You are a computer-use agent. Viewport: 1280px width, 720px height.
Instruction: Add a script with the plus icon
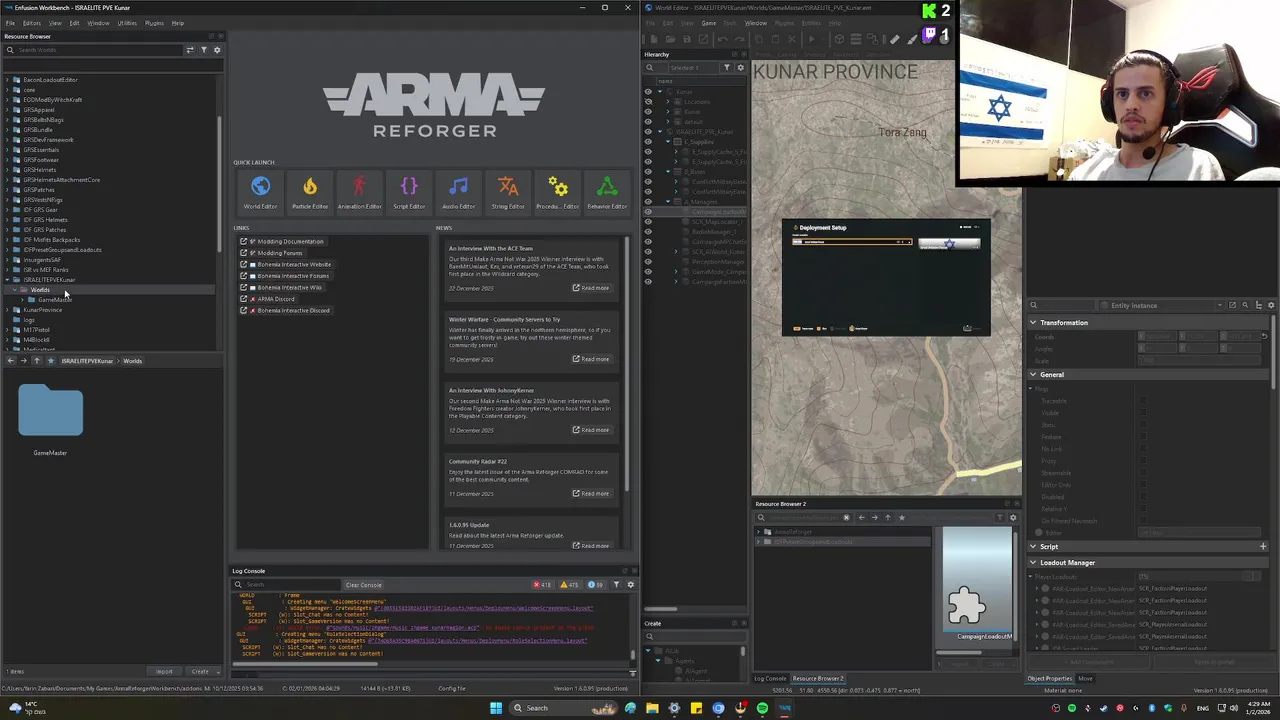pyautogui.click(x=1263, y=547)
